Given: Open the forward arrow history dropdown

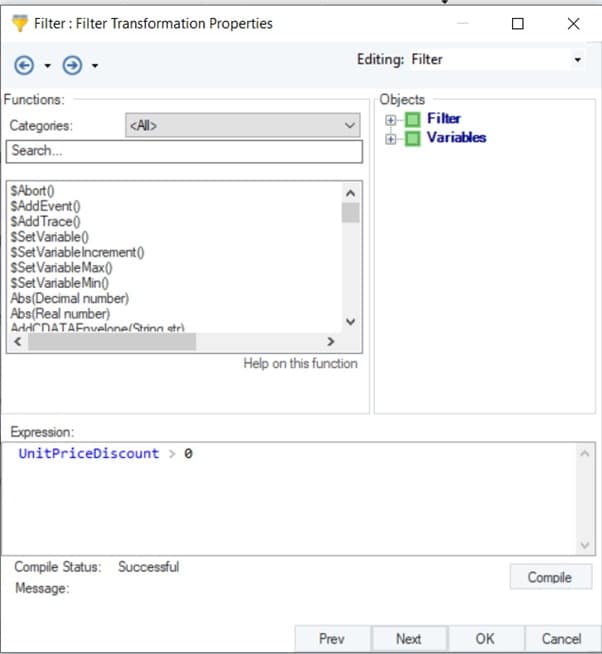Looking at the screenshot, I should tap(94, 66).
